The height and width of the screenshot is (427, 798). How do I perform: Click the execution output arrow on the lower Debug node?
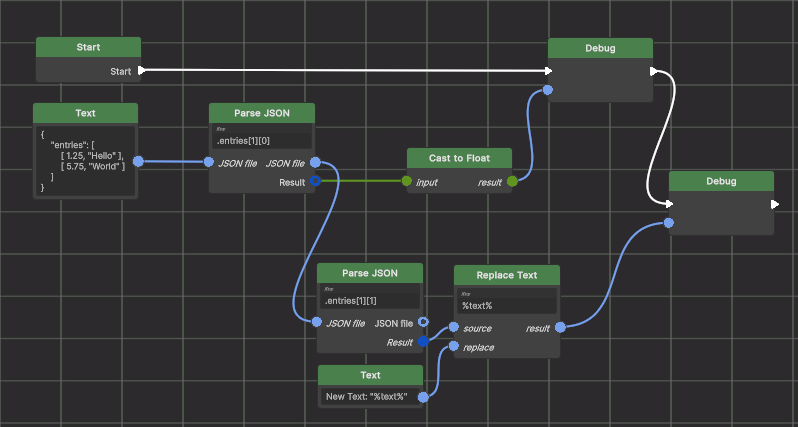coord(774,204)
